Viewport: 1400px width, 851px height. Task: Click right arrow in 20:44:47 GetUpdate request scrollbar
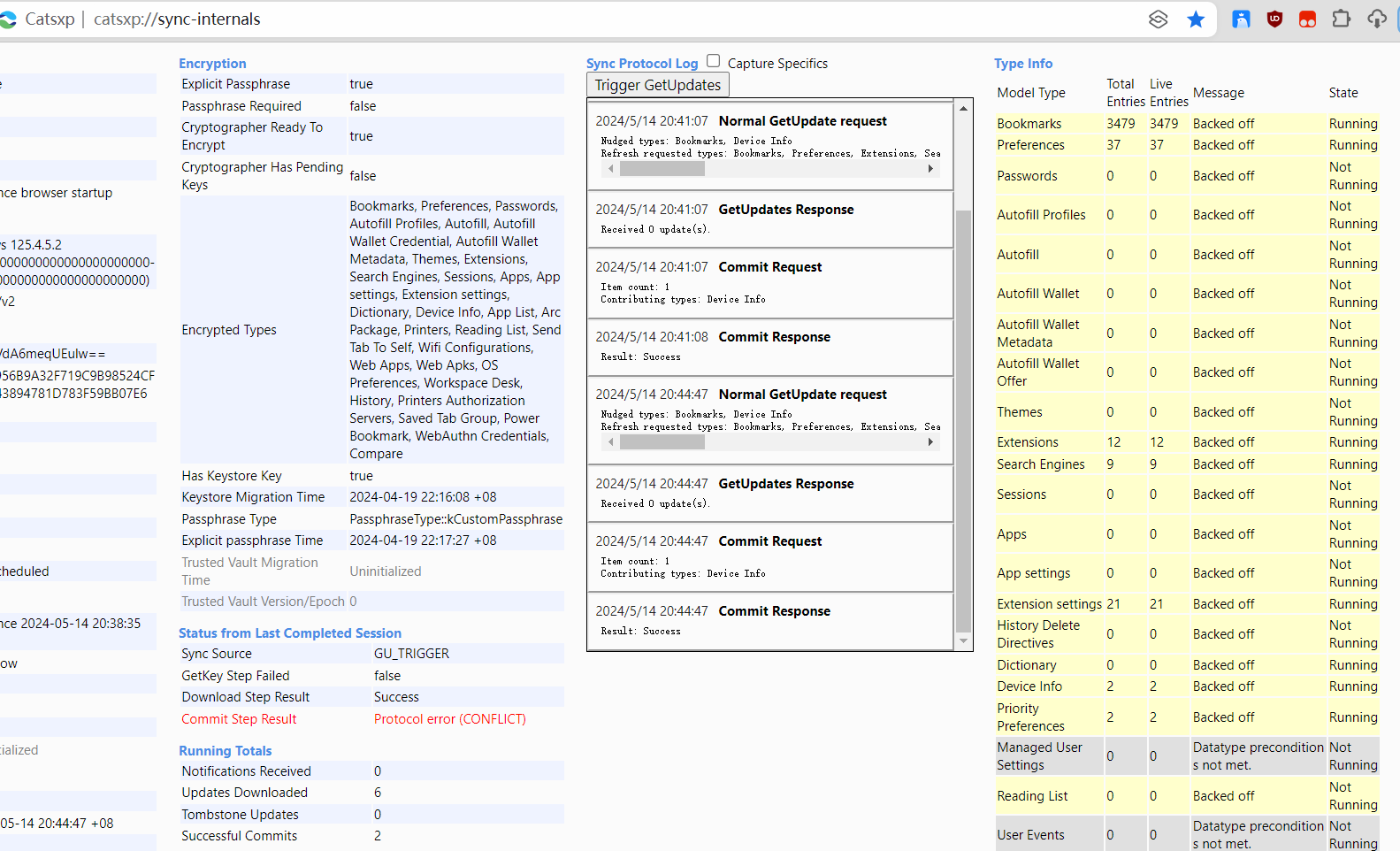coord(930,442)
